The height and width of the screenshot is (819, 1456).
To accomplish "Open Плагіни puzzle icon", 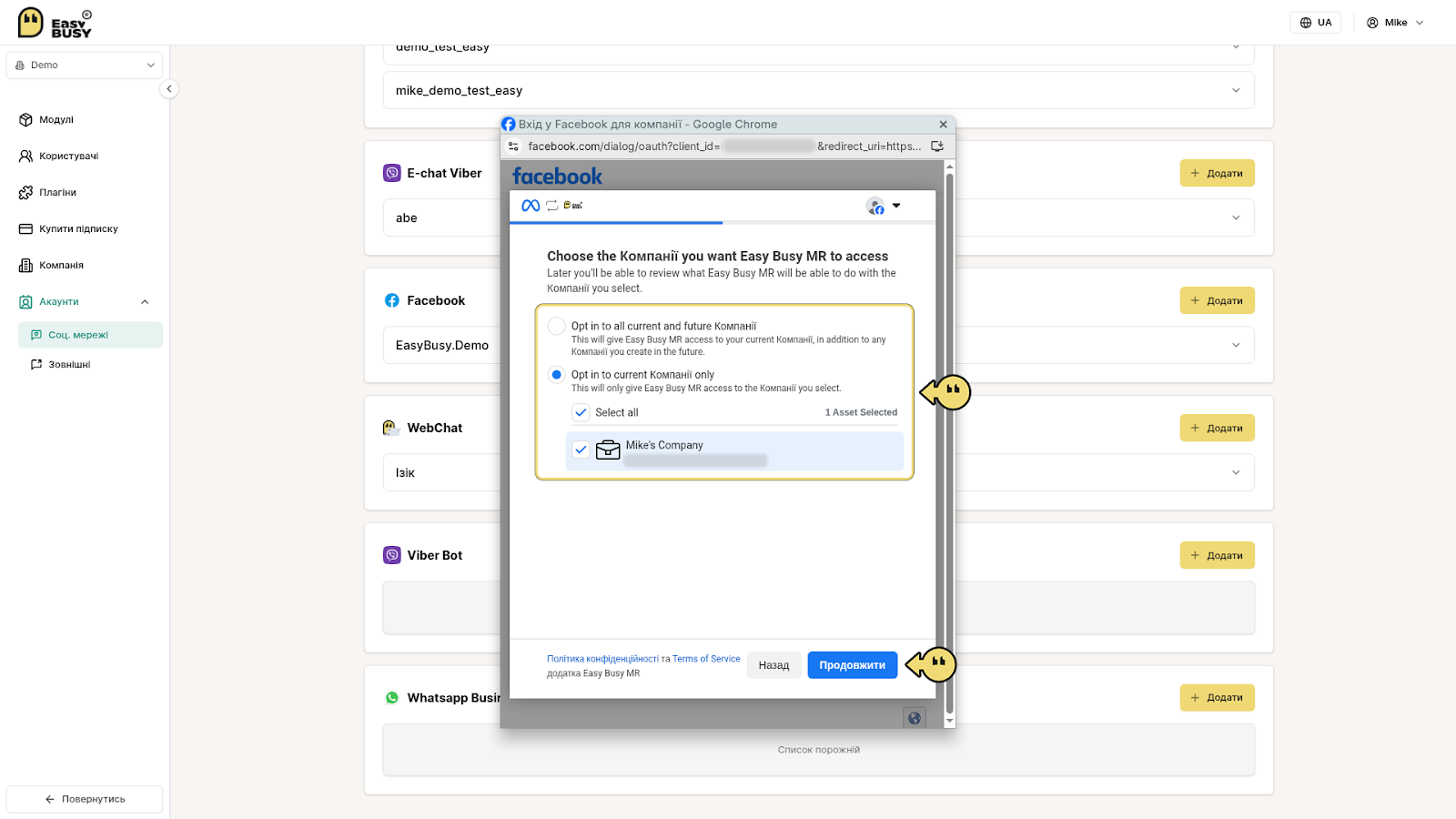I will click(25, 192).
